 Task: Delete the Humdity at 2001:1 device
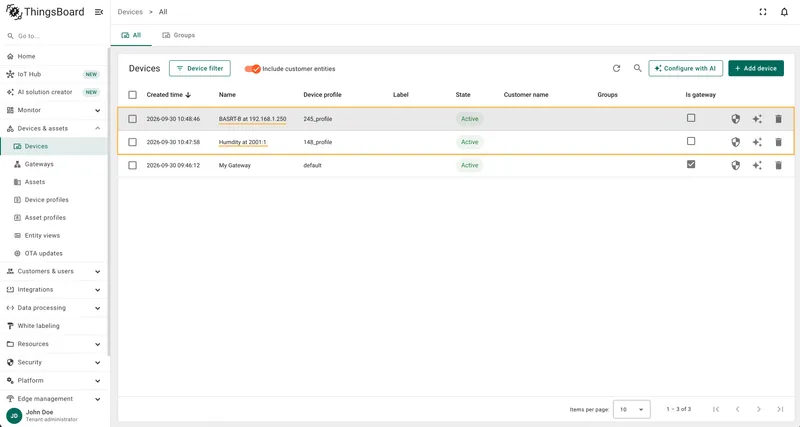coord(778,142)
